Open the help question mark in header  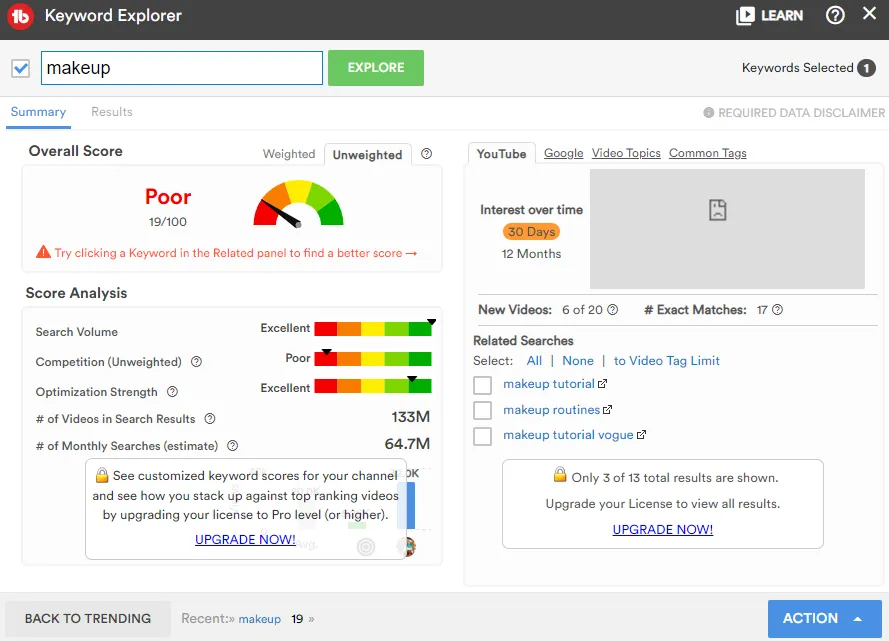point(835,15)
